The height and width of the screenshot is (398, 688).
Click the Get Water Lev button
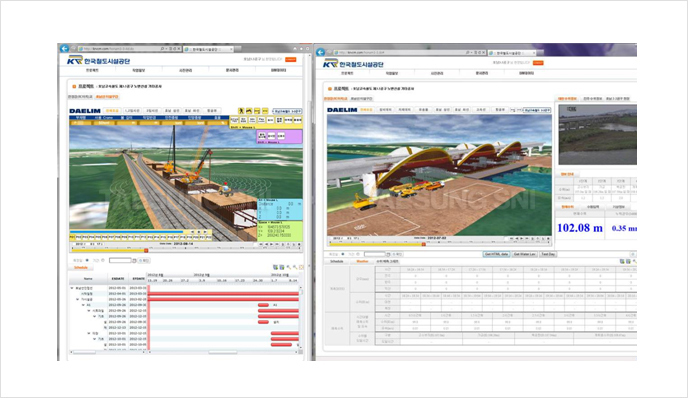tap(524, 254)
